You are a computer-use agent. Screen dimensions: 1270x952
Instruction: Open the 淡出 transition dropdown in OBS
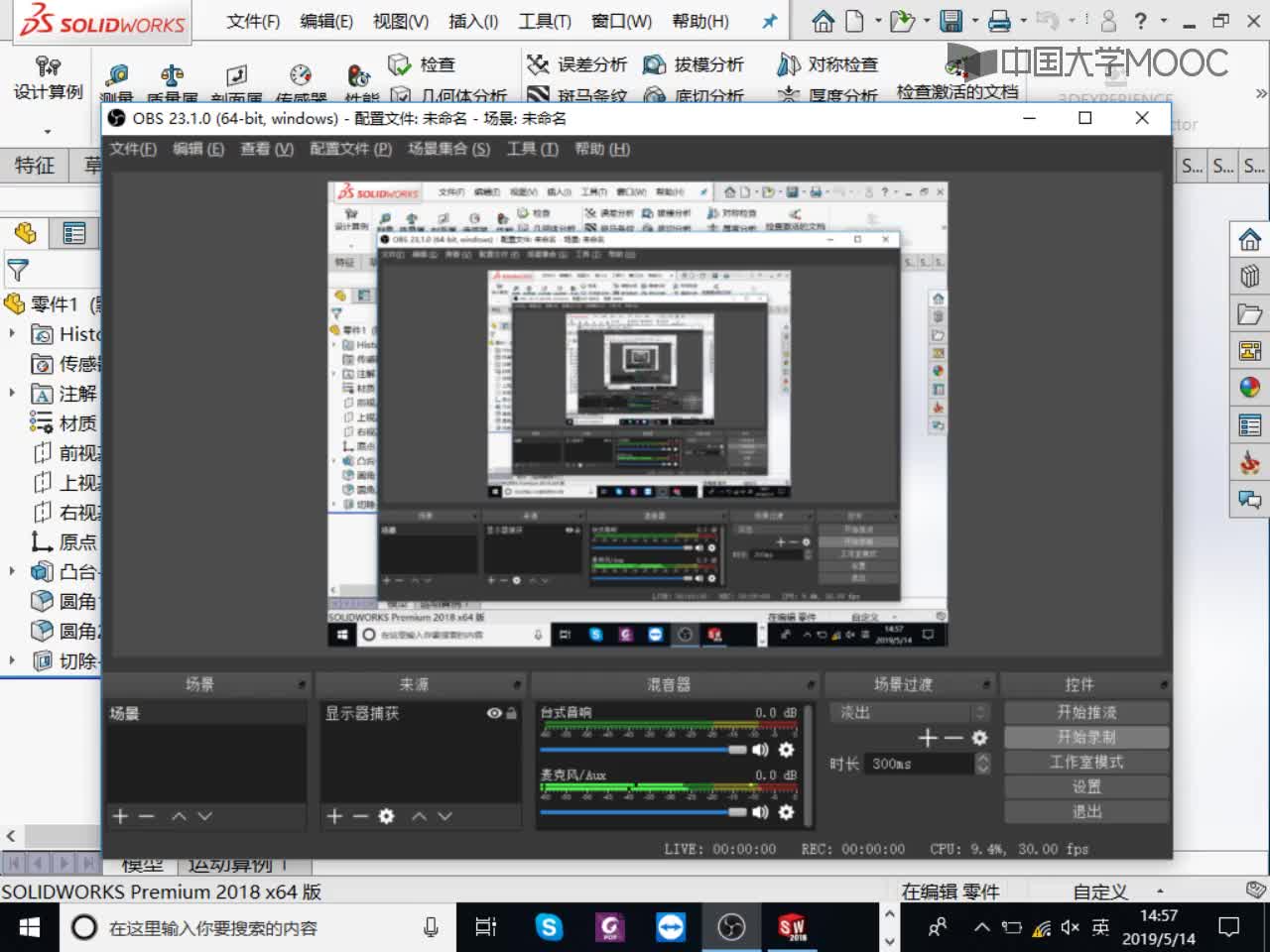click(x=910, y=712)
